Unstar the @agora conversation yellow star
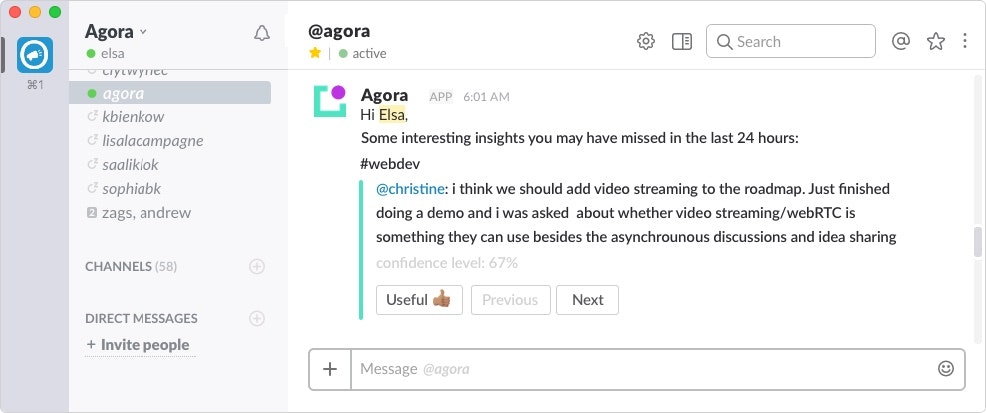The width and height of the screenshot is (986, 413). pos(315,53)
